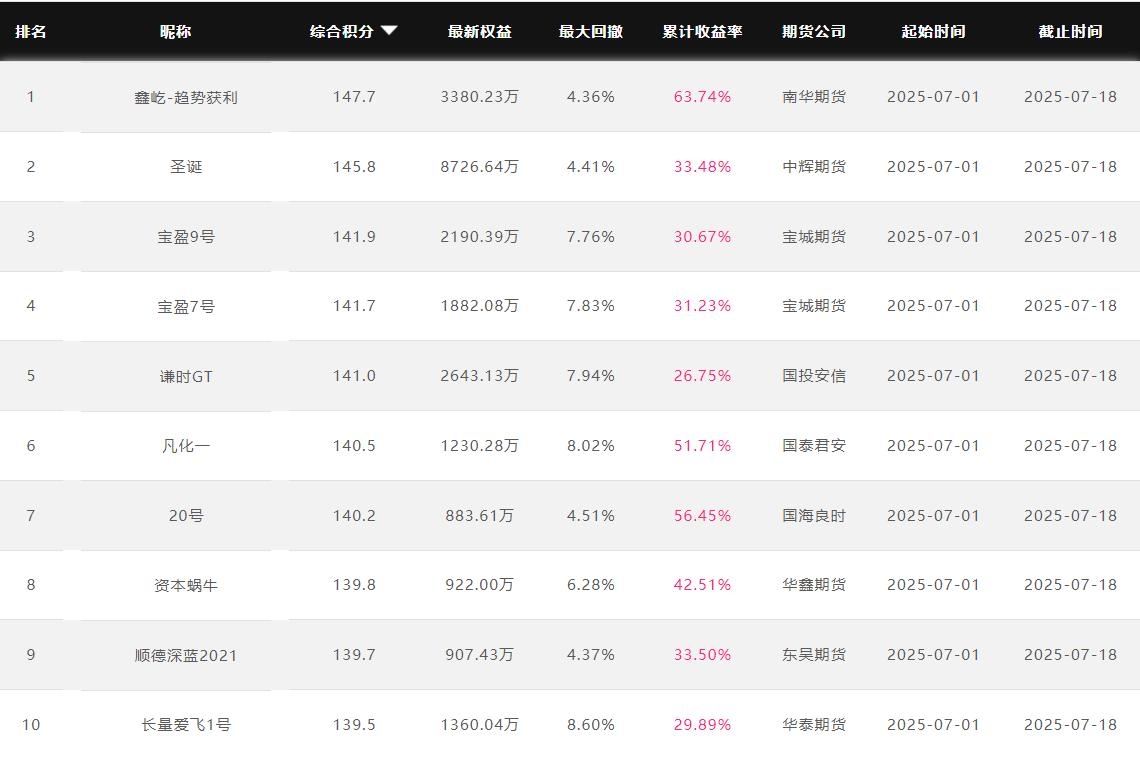Click the 国投安信 company cell
Viewport: 1140px width, 759px height.
(x=814, y=375)
